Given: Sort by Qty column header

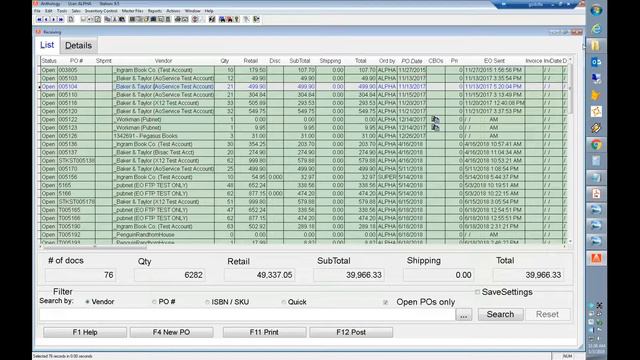Looking at the screenshot, I should point(224,61).
